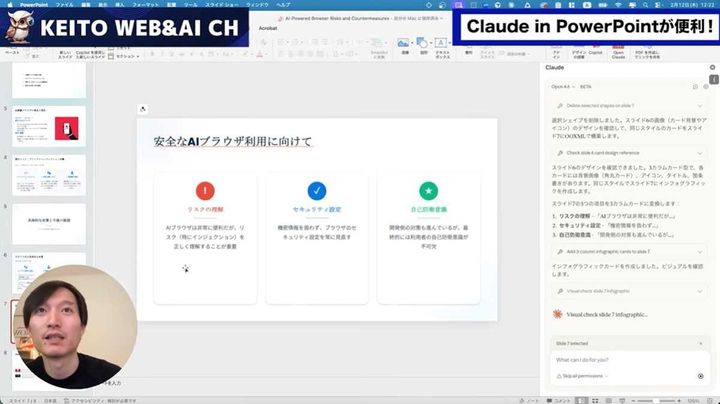Open the ファイル menu
720x404 pixels.
click(x=64, y=5)
